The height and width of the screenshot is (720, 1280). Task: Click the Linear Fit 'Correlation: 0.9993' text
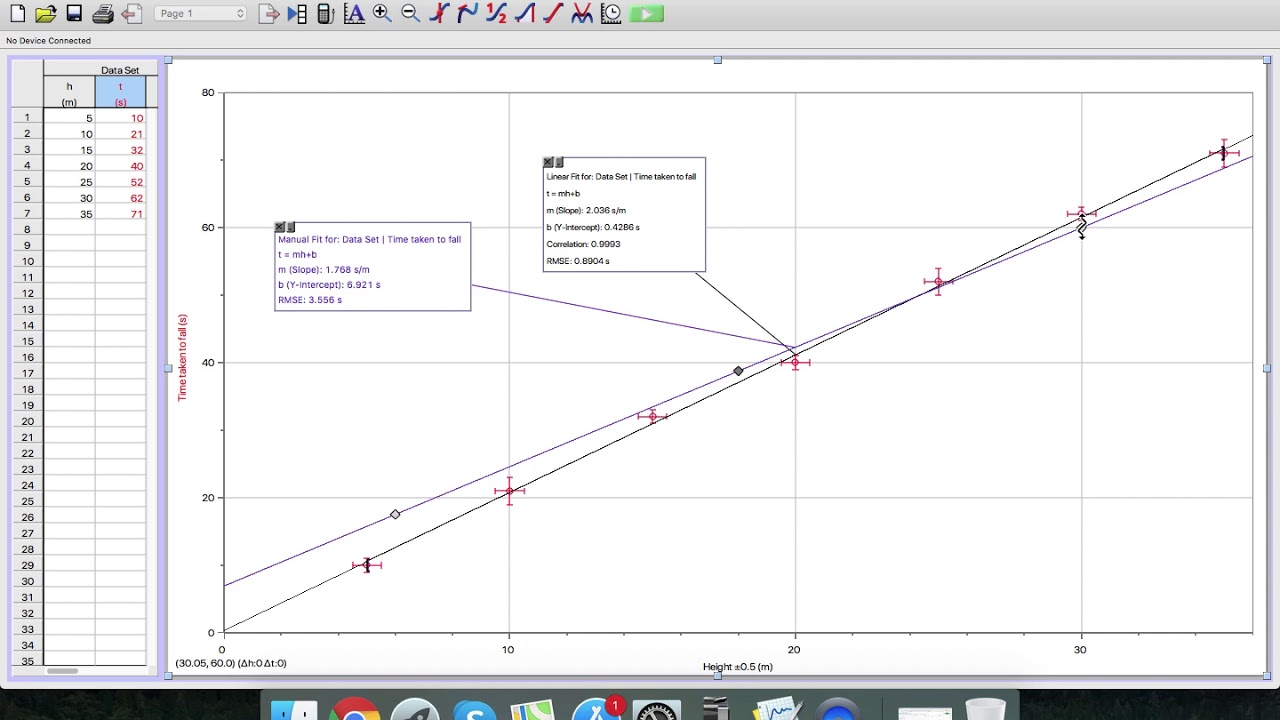pyautogui.click(x=583, y=244)
